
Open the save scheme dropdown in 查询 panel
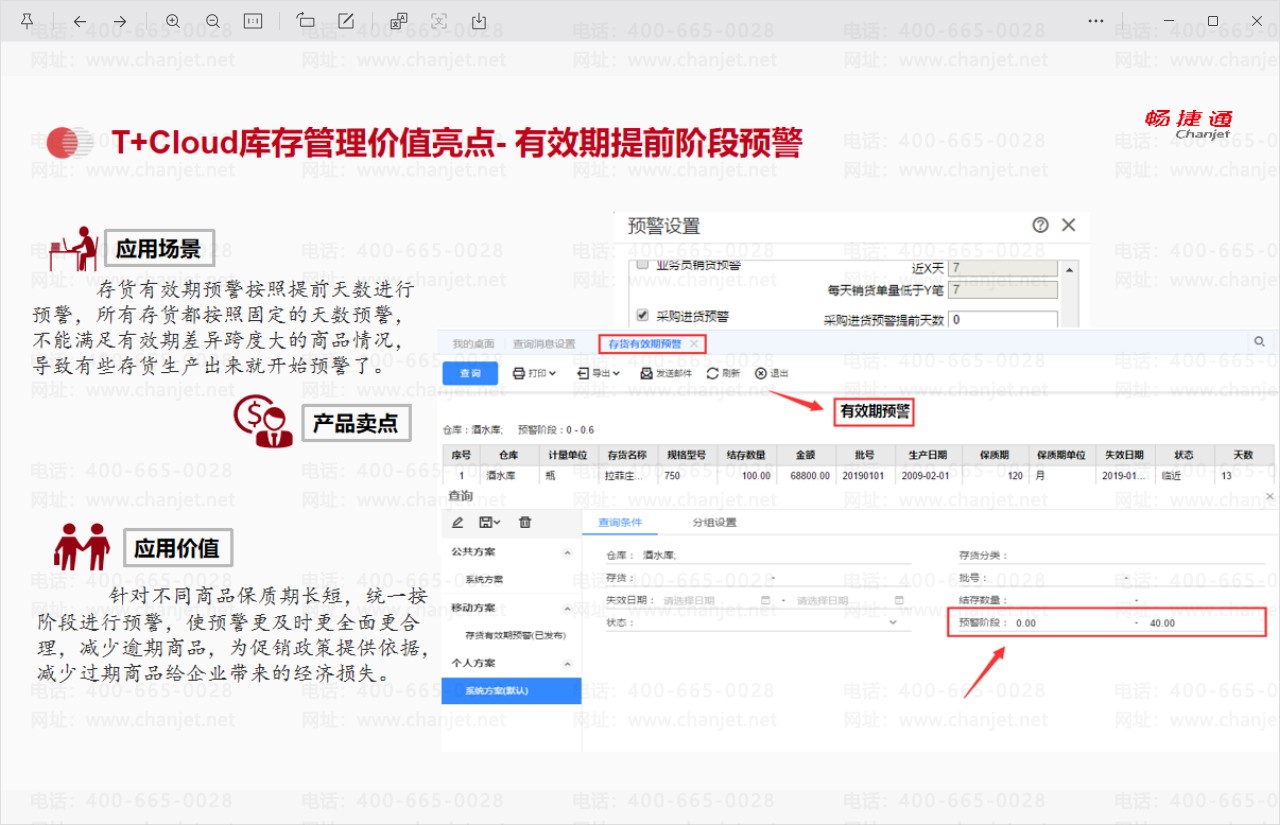490,522
